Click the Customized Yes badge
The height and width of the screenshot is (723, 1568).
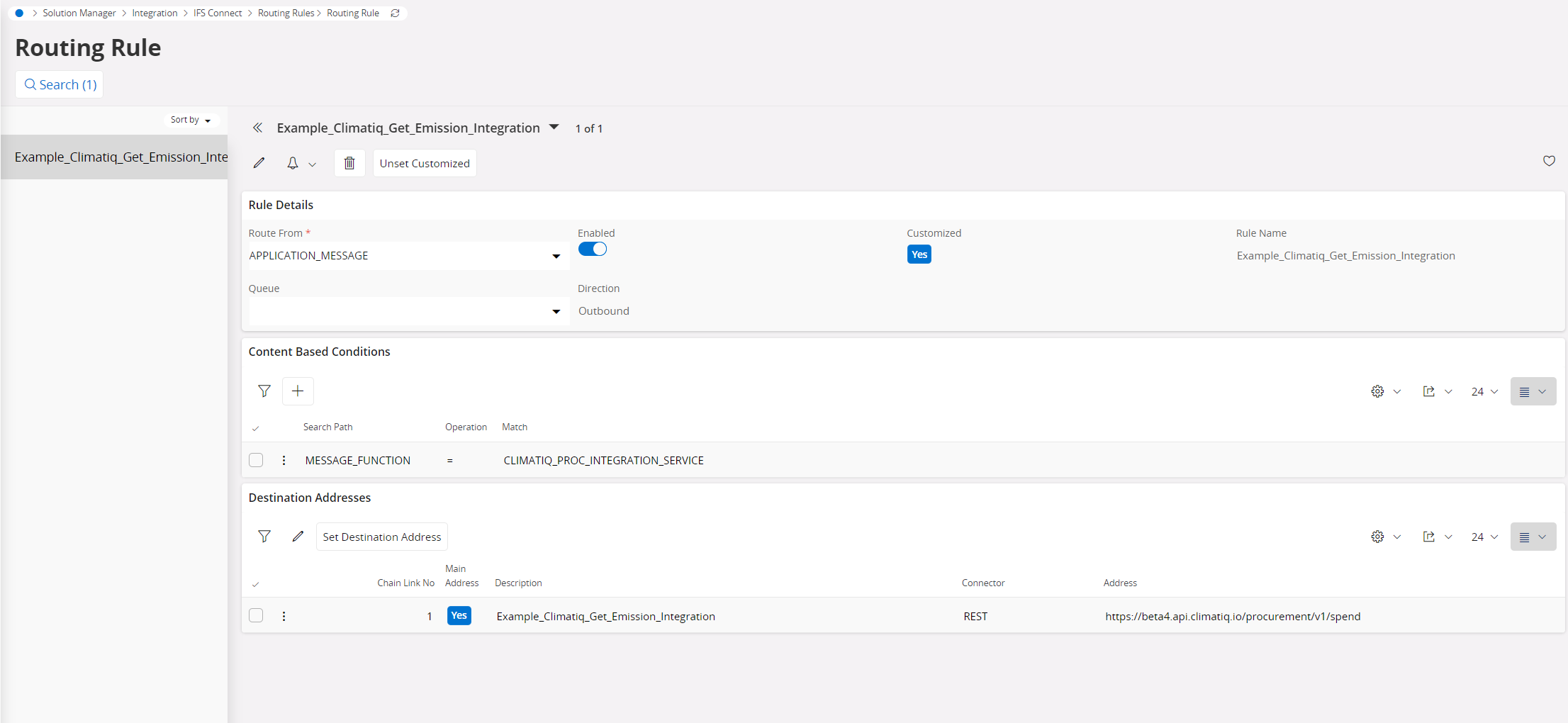point(919,254)
